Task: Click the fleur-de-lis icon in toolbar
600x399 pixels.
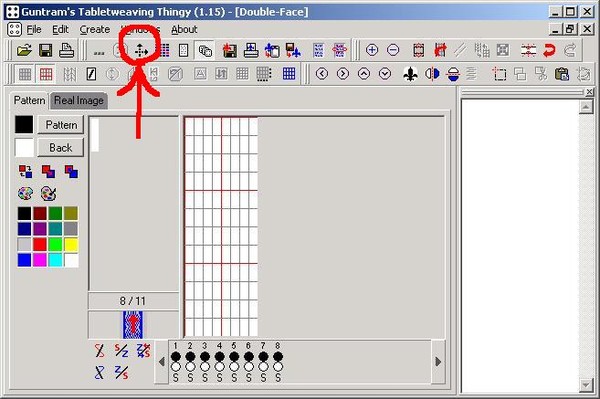Action: pos(410,74)
